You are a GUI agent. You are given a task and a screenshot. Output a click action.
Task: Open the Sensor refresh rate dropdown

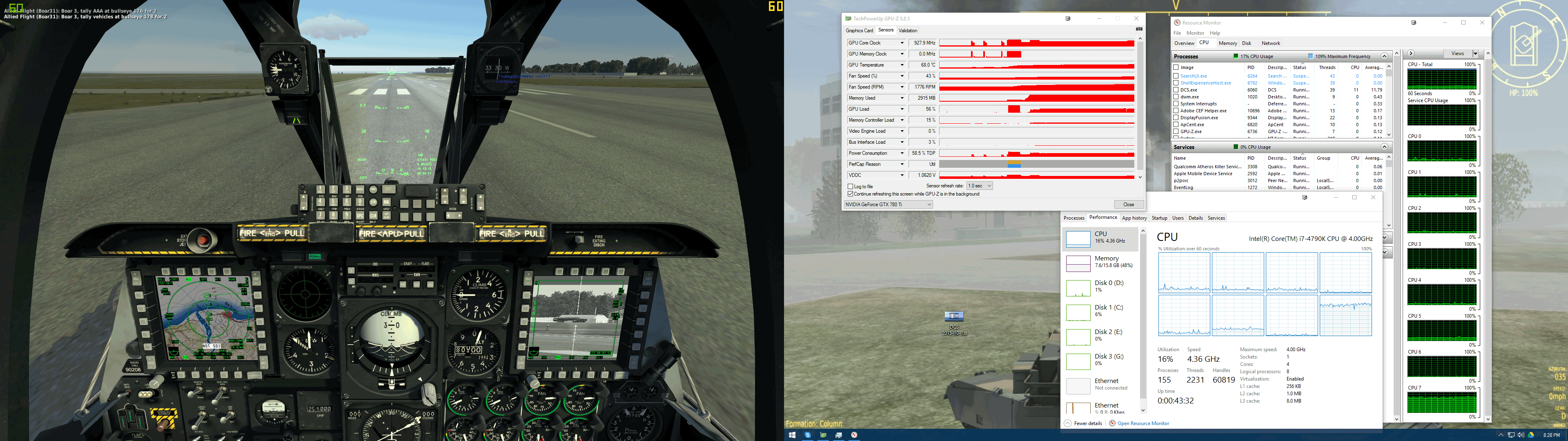(980, 186)
